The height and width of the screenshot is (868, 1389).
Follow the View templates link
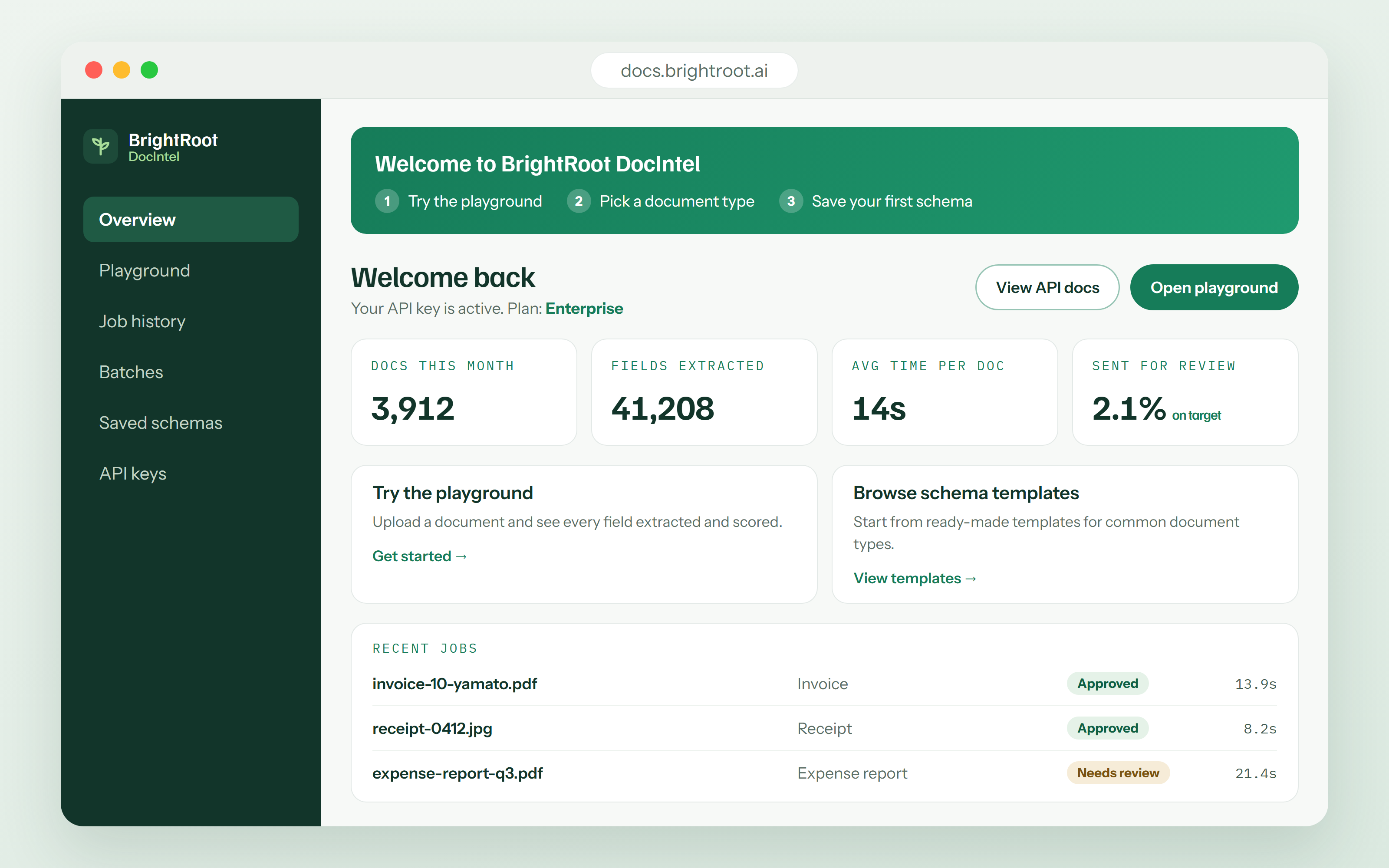pos(915,578)
